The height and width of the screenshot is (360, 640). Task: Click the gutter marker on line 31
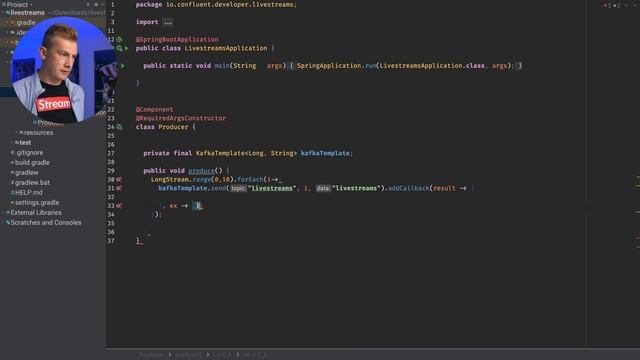click(119, 188)
